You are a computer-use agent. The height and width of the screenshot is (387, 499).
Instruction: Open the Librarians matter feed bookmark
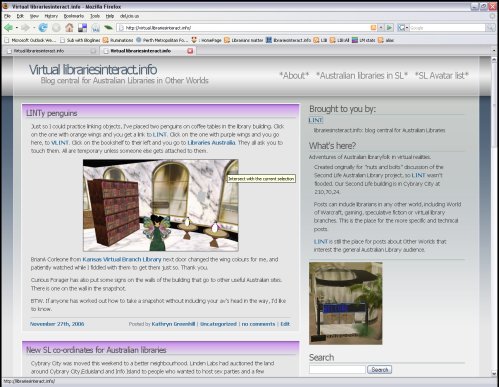click(x=244, y=40)
